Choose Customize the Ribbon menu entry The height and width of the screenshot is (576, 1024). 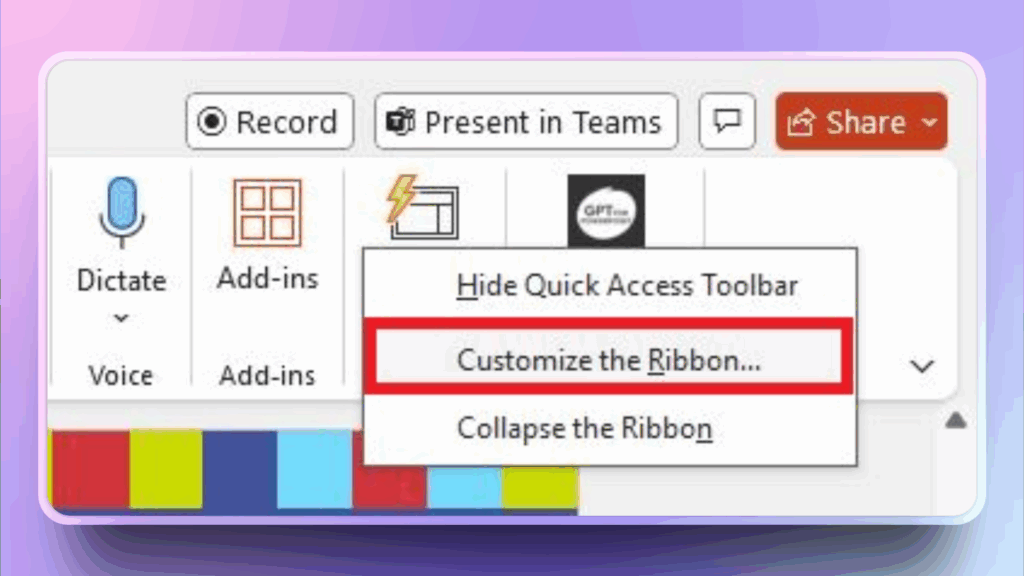pyautogui.click(x=609, y=359)
